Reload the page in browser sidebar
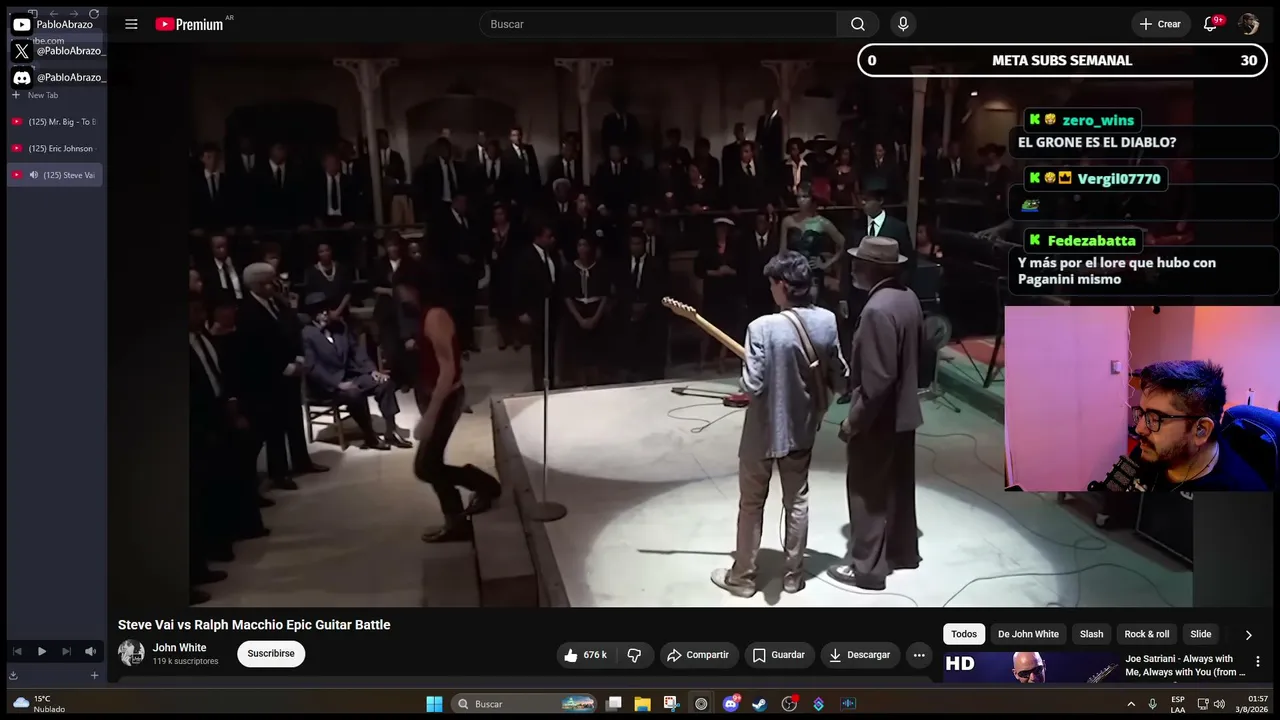 tap(94, 14)
